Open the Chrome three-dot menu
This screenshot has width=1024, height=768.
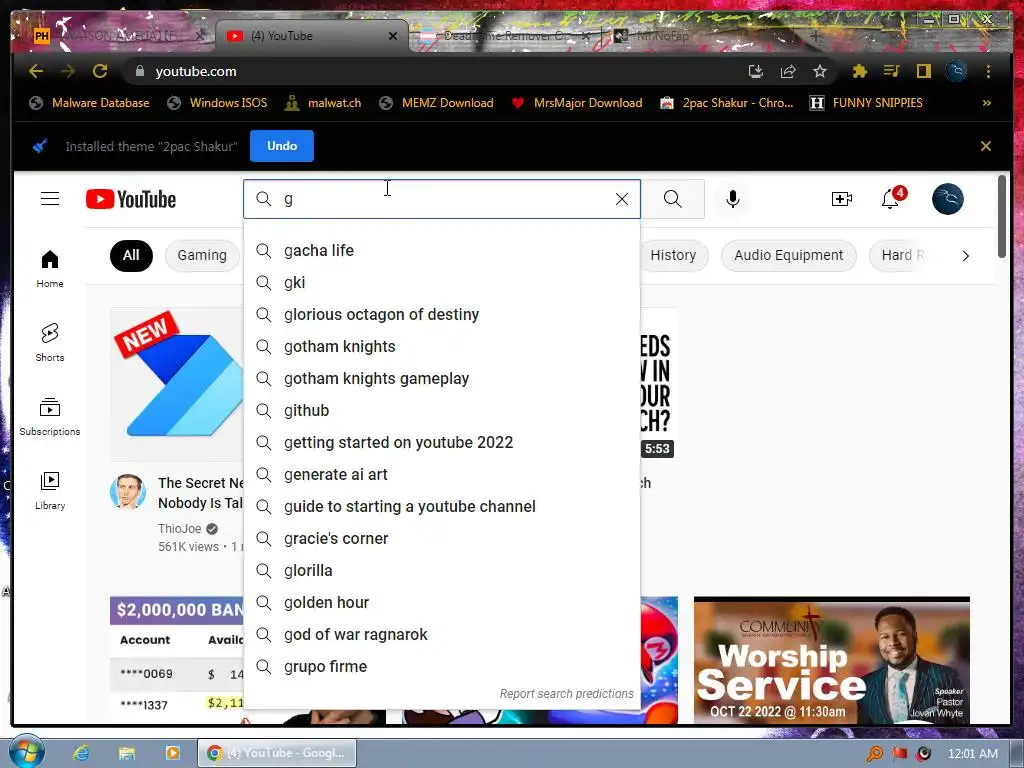[x=988, y=71]
